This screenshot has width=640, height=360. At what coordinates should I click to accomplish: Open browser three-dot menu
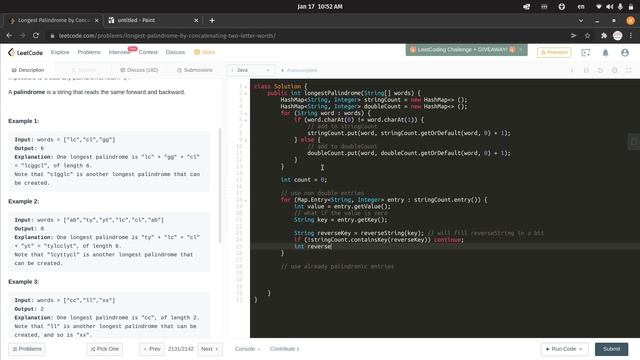tap(631, 36)
